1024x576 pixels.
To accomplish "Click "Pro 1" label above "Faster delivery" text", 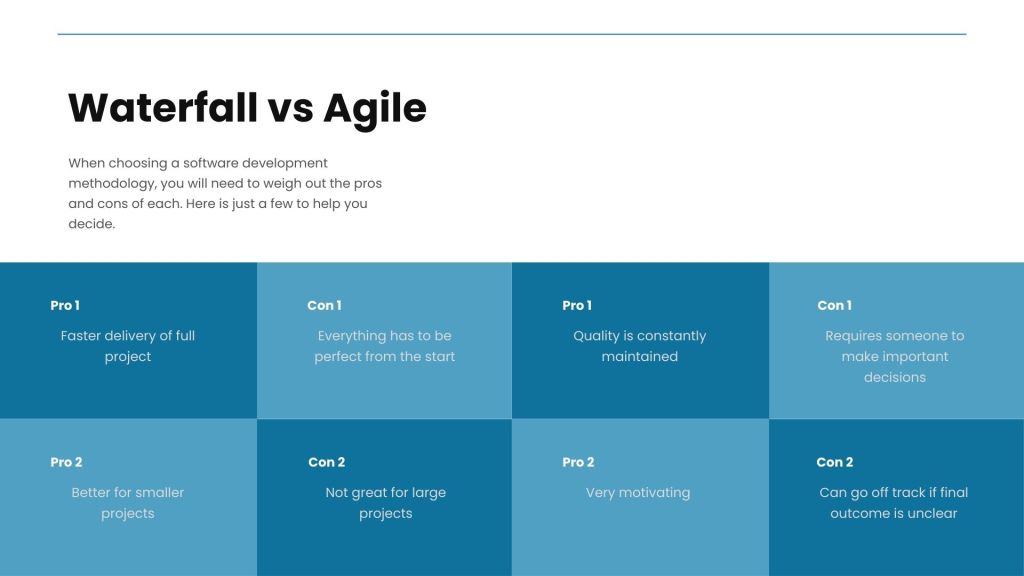I will pos(65,305).
